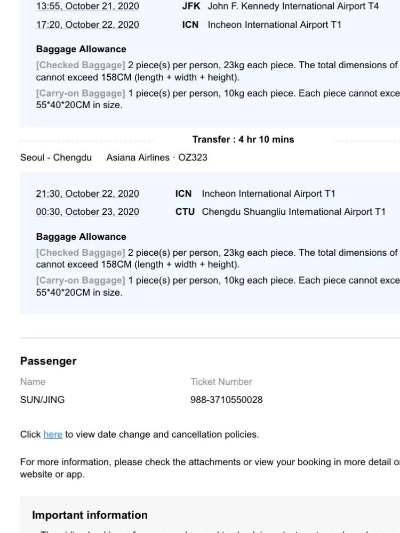Click John F. Kennedy International Airport T4 text
Viewport: 400px width, 533px height.
click(293, 6)
